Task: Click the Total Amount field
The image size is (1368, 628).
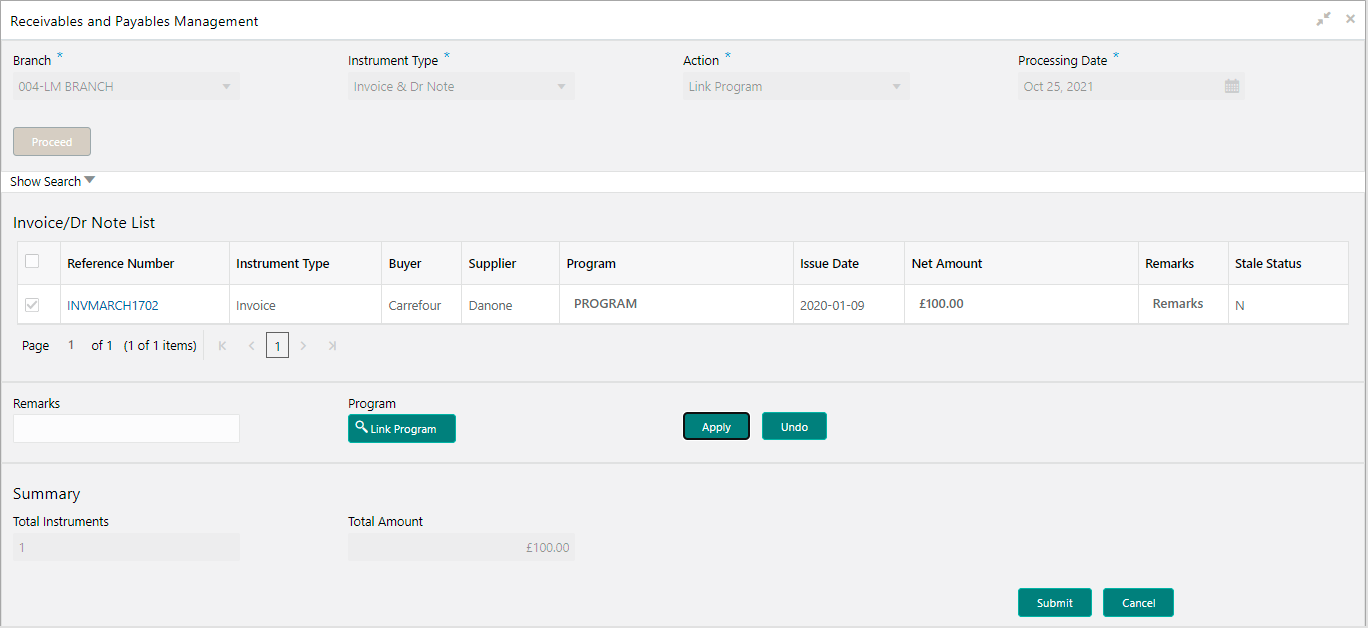Action: (x=461, y=547)
